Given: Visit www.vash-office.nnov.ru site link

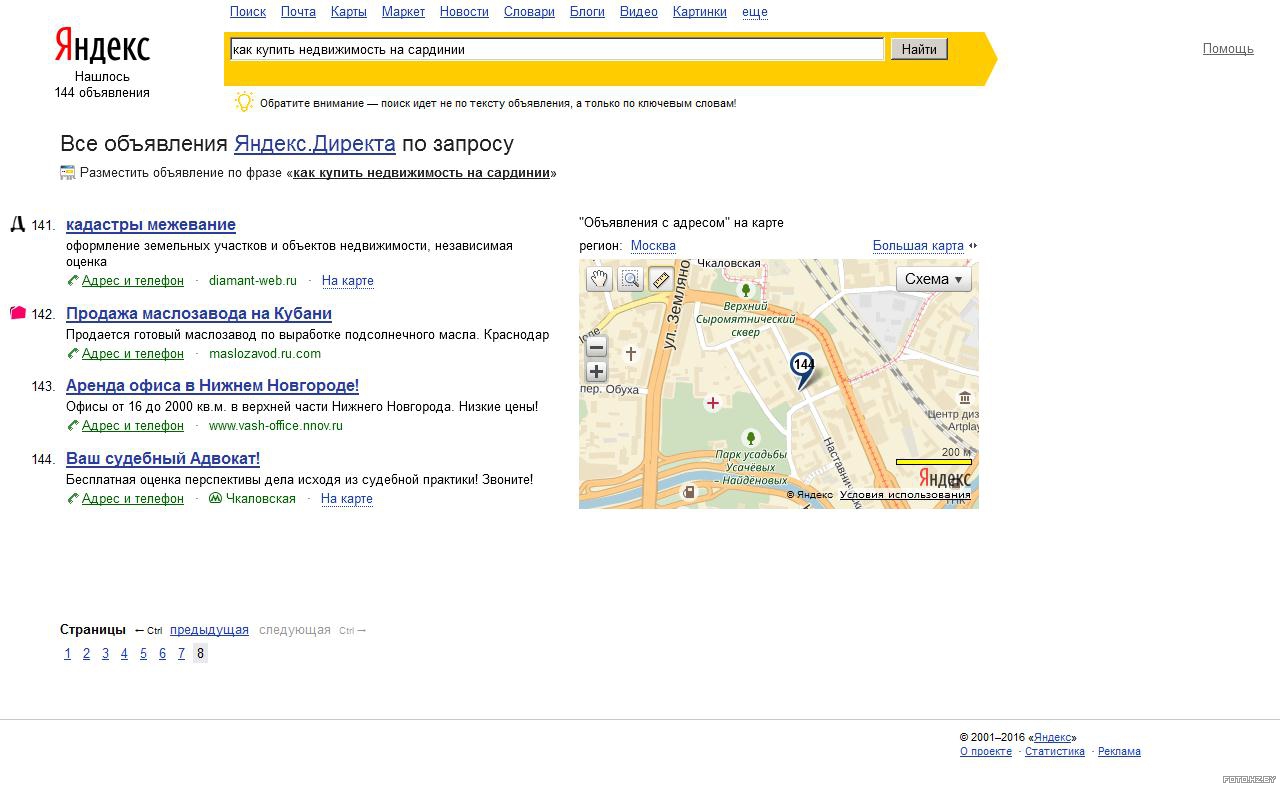Looking at the screenshot, I should pos(276,426).
